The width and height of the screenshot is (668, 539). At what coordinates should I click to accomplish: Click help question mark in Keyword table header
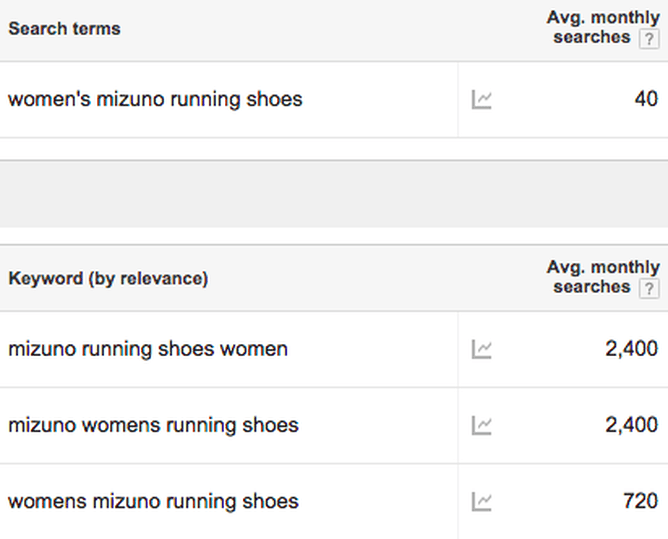pyautogui.click(x=649, y=288)
